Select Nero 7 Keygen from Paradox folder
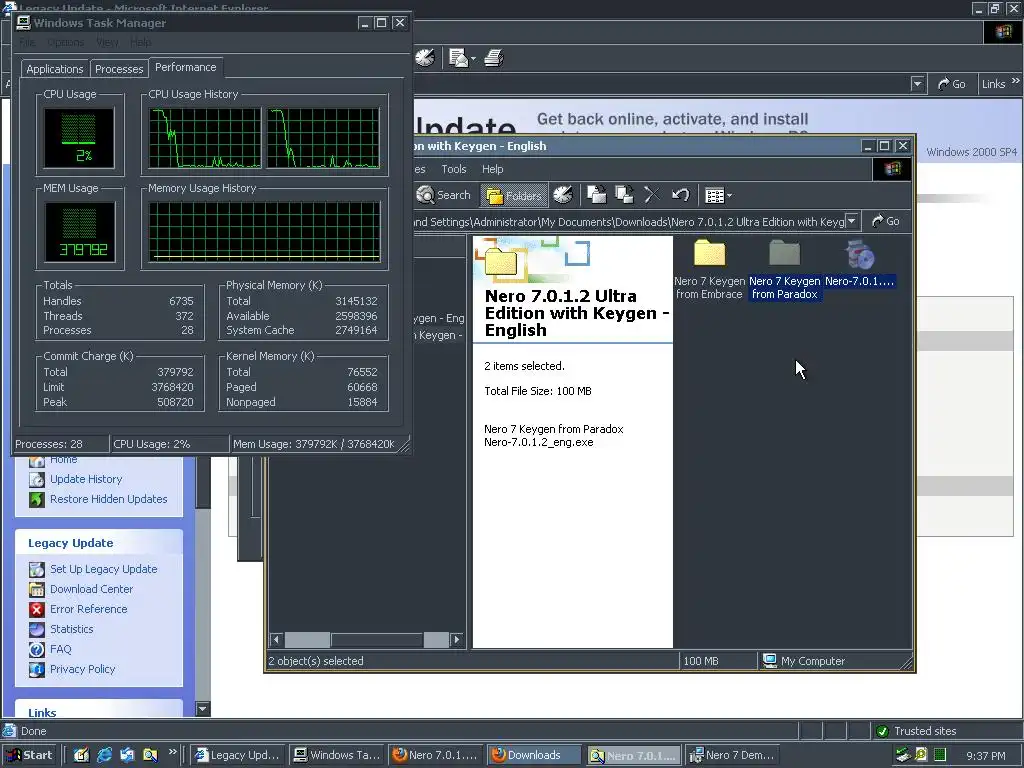Viewport: 1024px width, 768px height. coord(784,269)
